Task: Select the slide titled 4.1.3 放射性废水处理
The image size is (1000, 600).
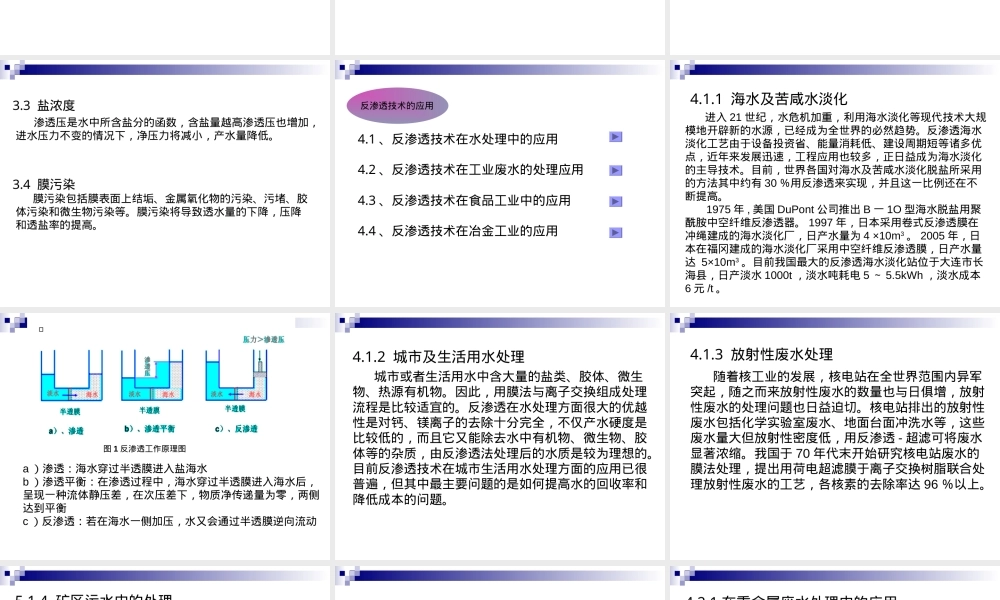Action: tap(835, 436)
